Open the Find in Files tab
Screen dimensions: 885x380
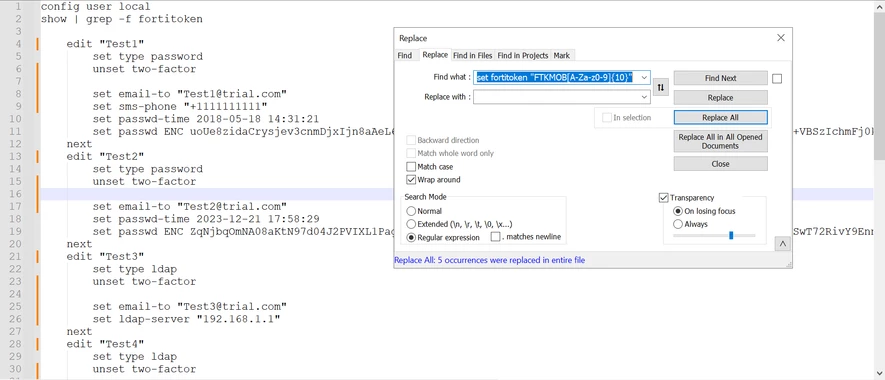pos(472,55)
